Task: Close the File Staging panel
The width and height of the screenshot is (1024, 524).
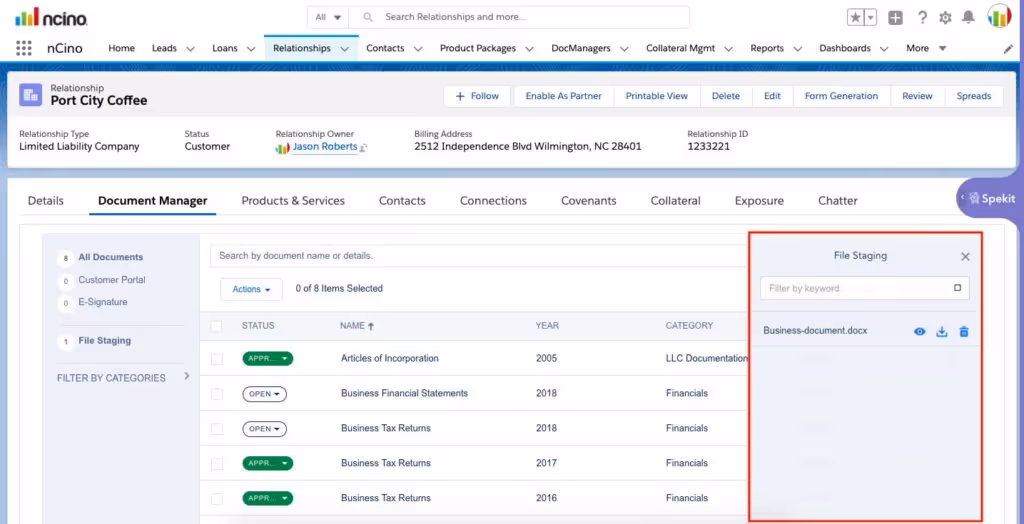Action: [965, 257]
